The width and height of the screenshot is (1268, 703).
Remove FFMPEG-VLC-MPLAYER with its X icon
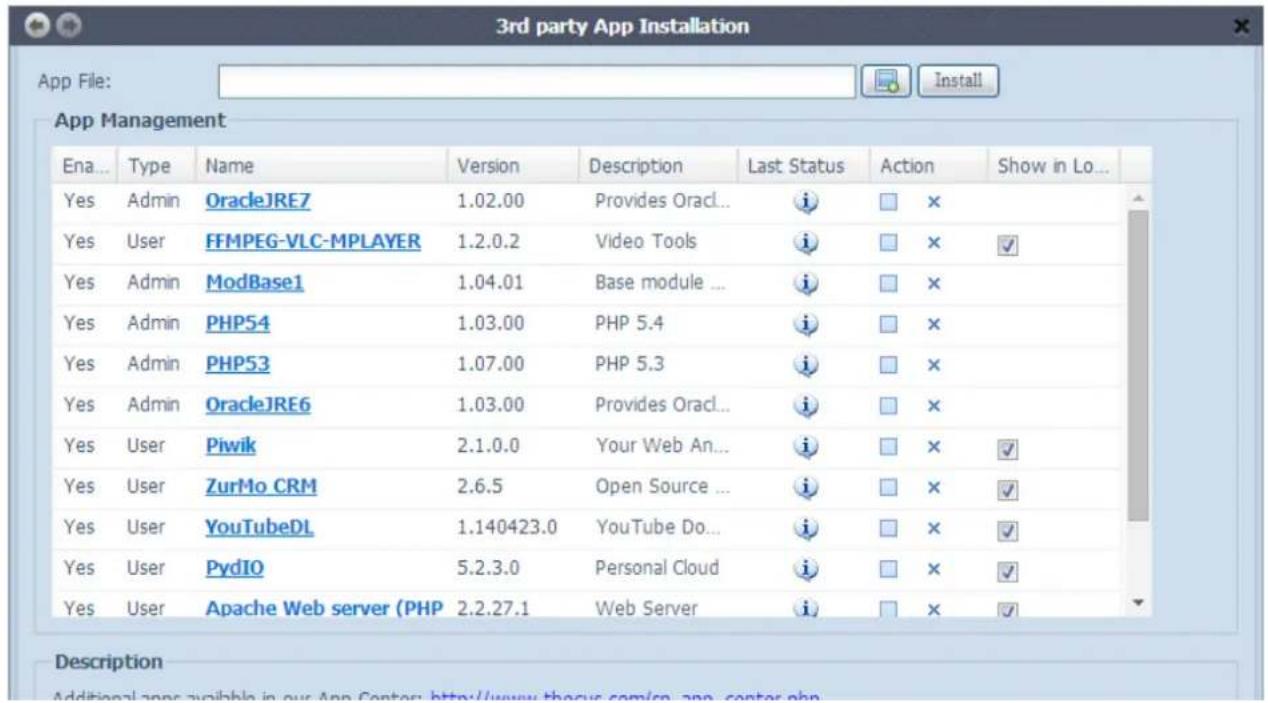[x=934, y=244]
